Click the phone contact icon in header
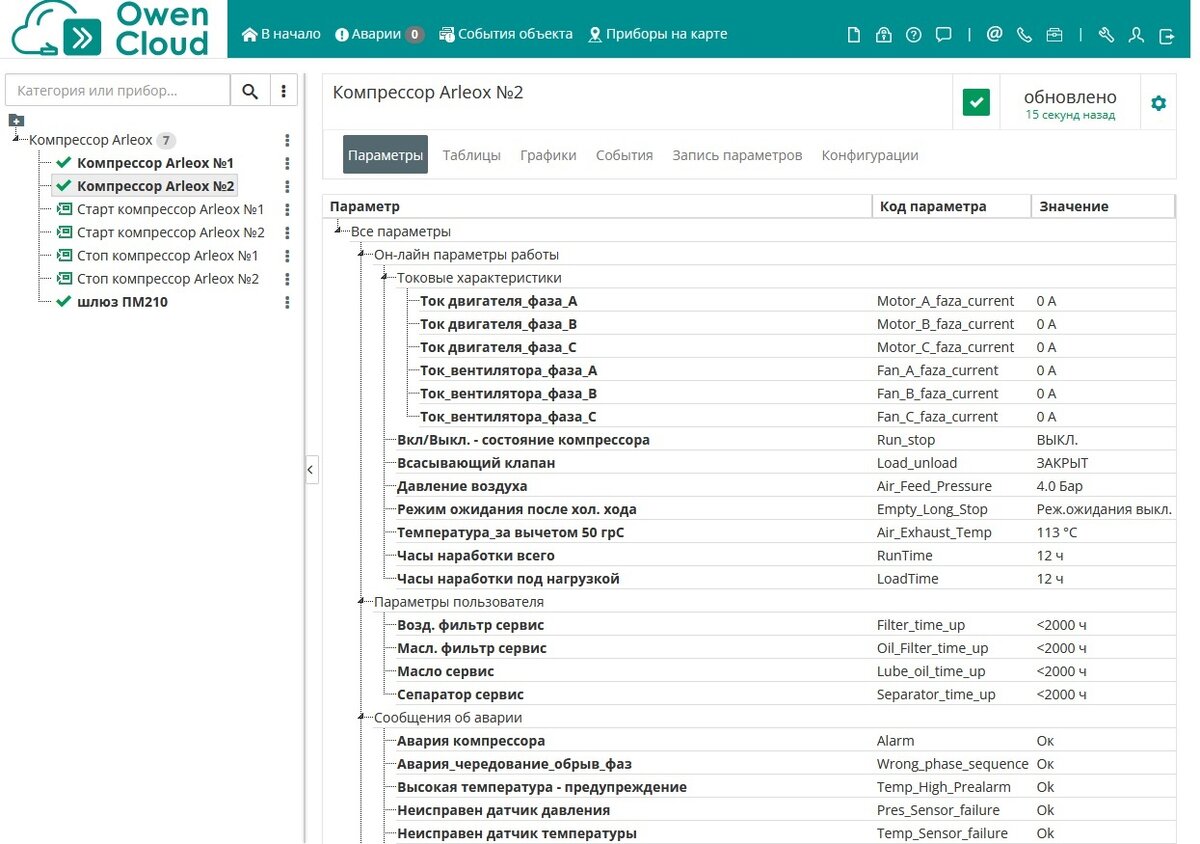Viewport: 1200px width, 844px height. click(x=1024, y=34)
